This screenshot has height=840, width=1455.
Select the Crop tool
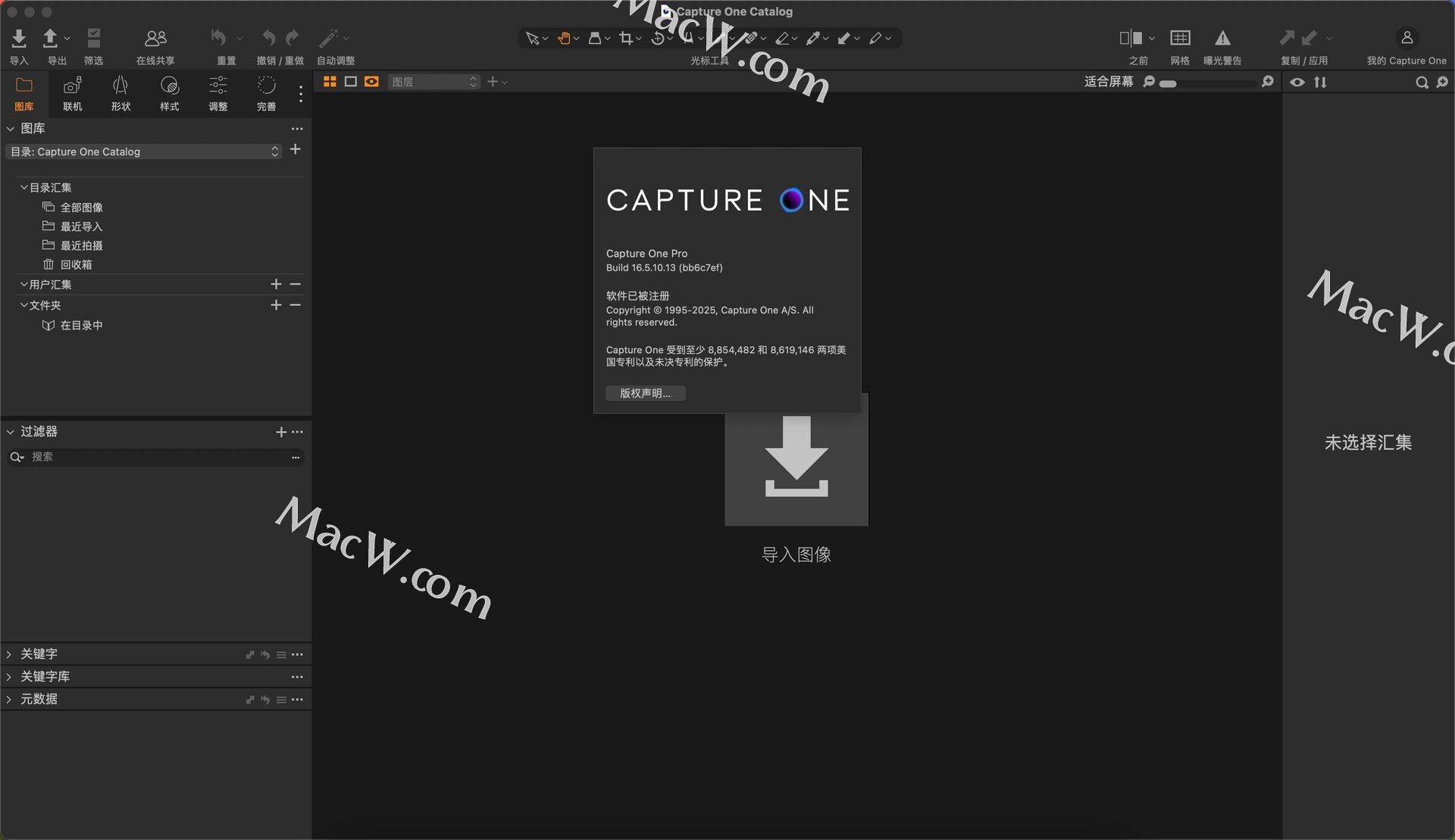click(x=626, y=38)
